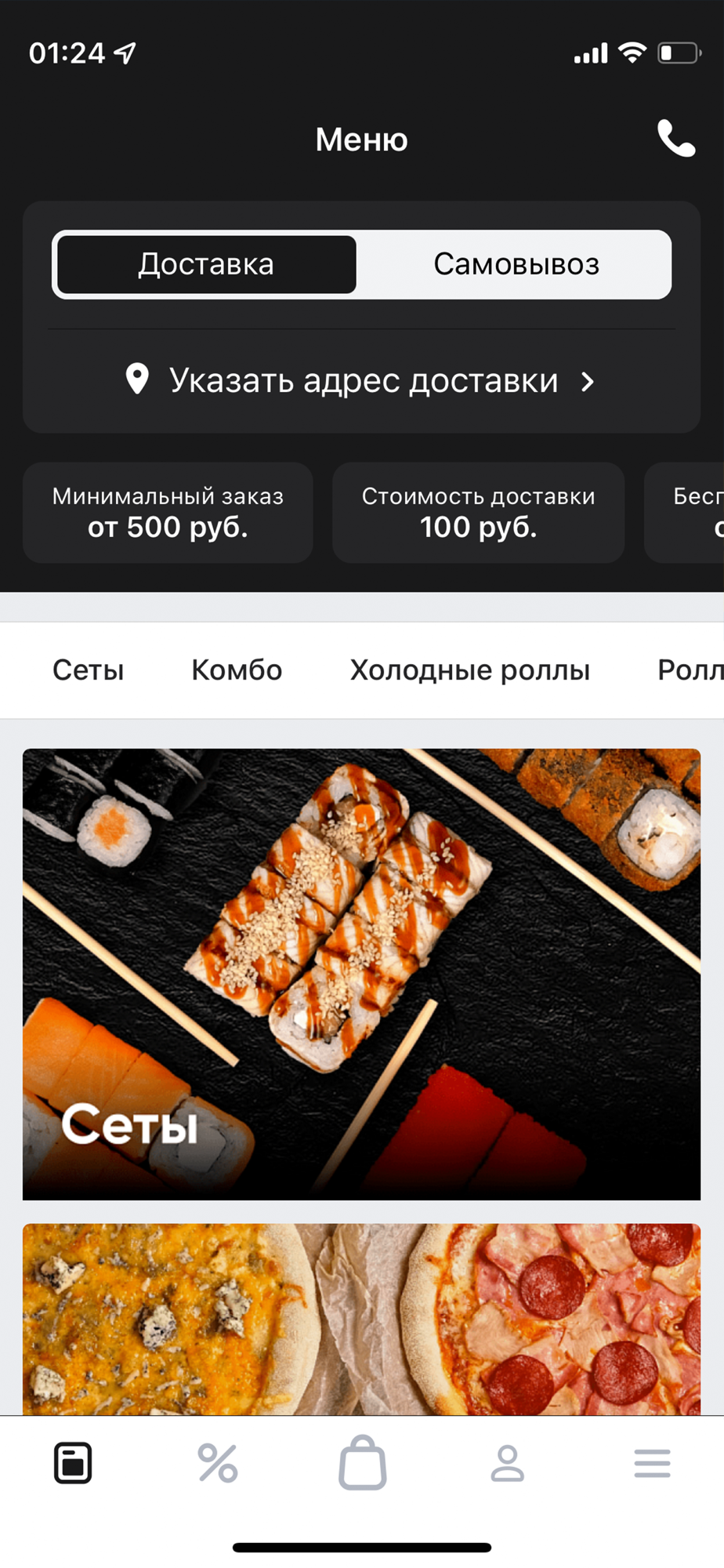This screenshot has height=1568, width=724.
Task: Open the hamburger more menu icon
Action: point(652,1463)
